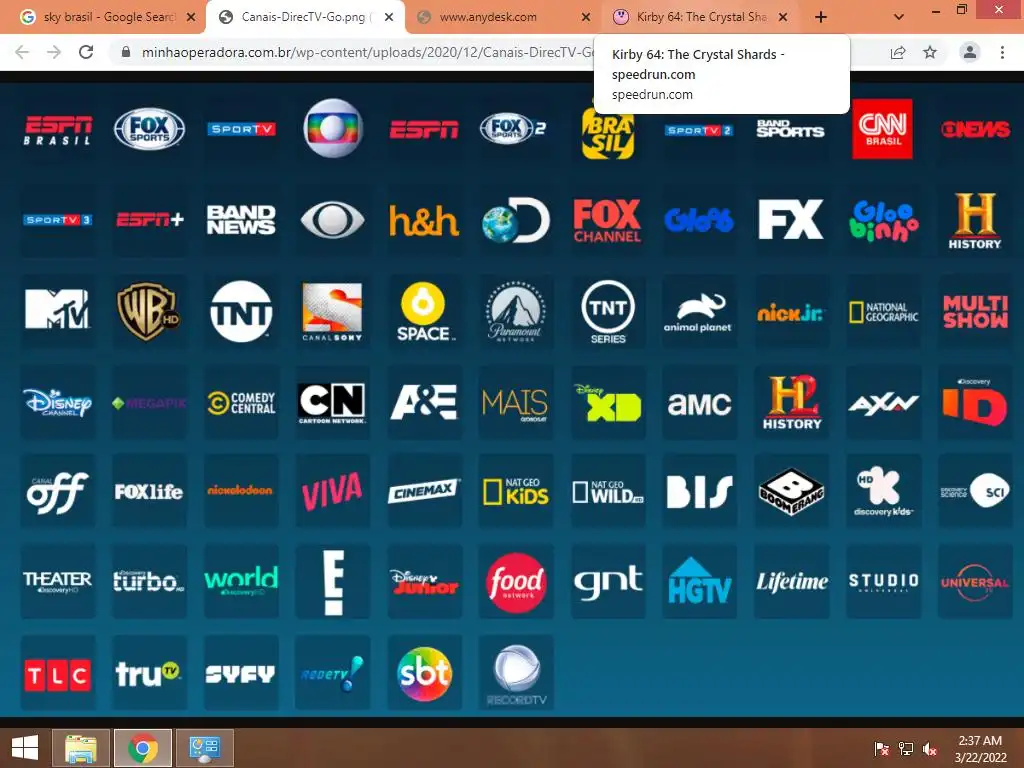Click the ESPN+ logo
The width and height of the screenshot is (1024, 768).
pyautogui.click(x=150, y=219)
